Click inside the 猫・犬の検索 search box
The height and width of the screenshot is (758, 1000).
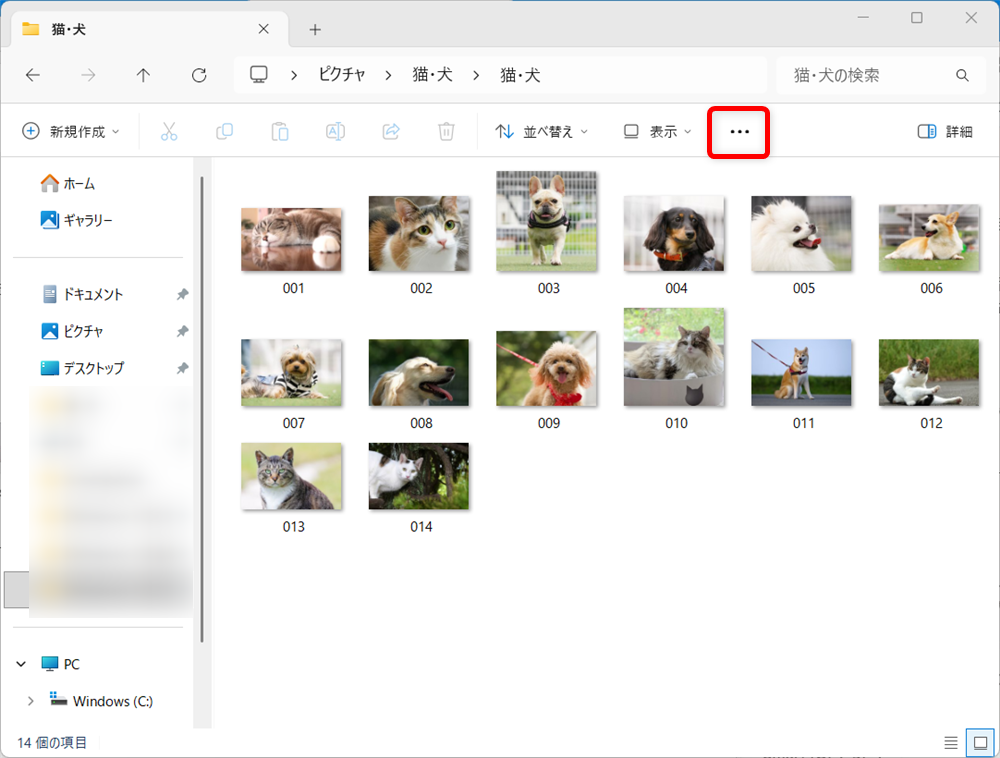tap(870, 74)
